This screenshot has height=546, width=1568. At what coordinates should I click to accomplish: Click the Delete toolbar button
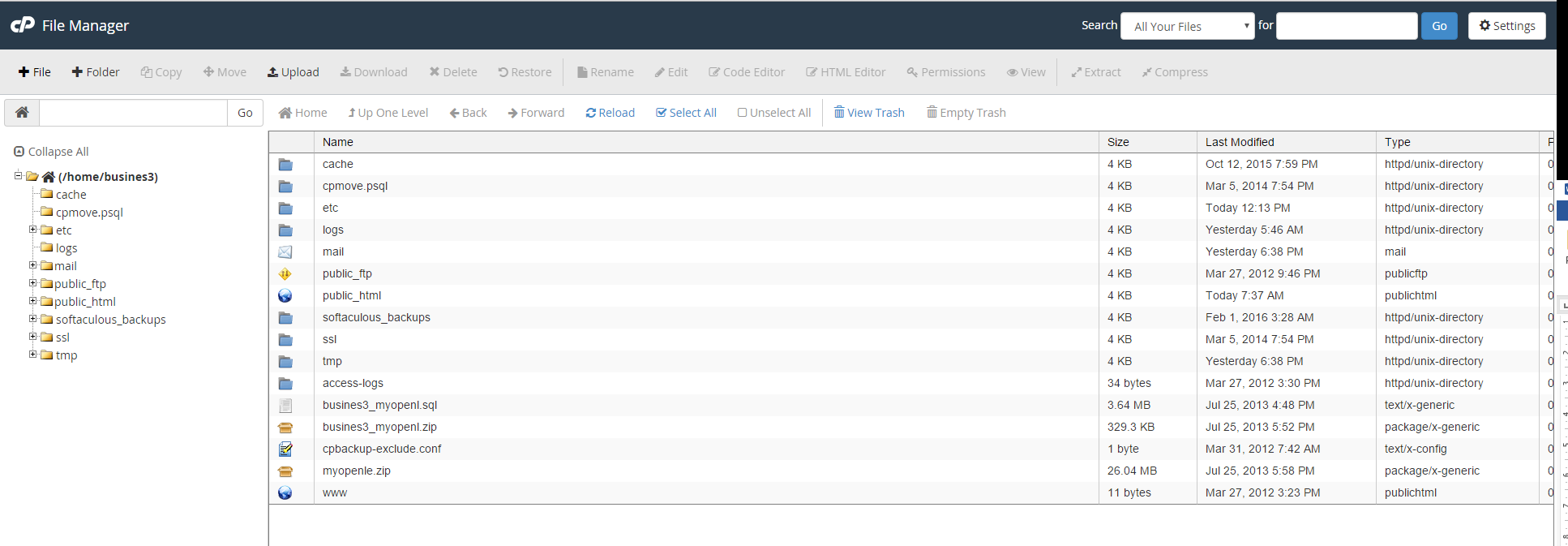[453, 72]
